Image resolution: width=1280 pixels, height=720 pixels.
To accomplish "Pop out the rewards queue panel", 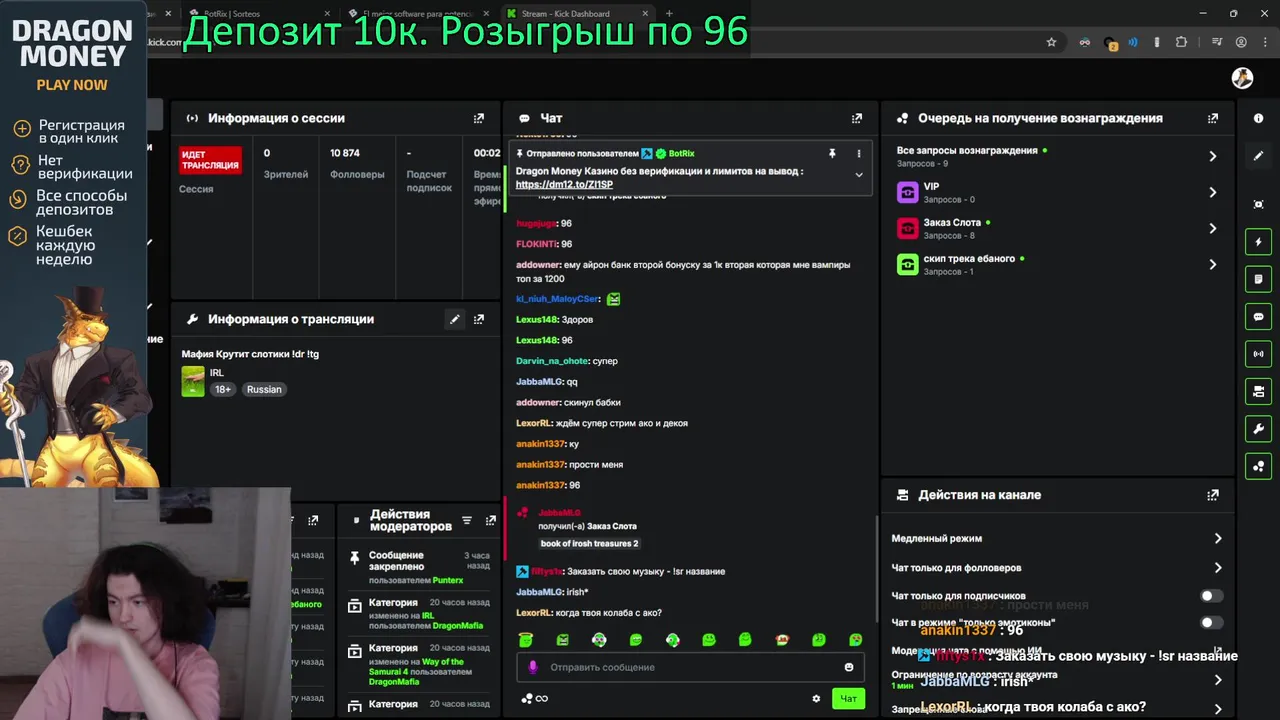I will [x=1213, y=118].
